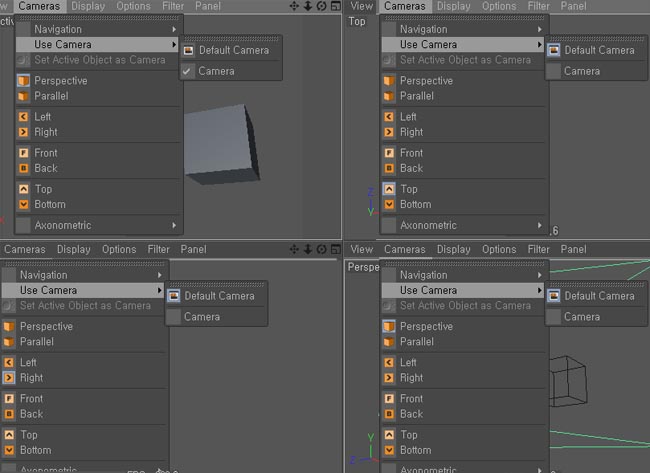This screenshot has width=650, height=473.
Task: Click Bottom text entry in lower-left viewport menu
Action: (x=36, y=450)
